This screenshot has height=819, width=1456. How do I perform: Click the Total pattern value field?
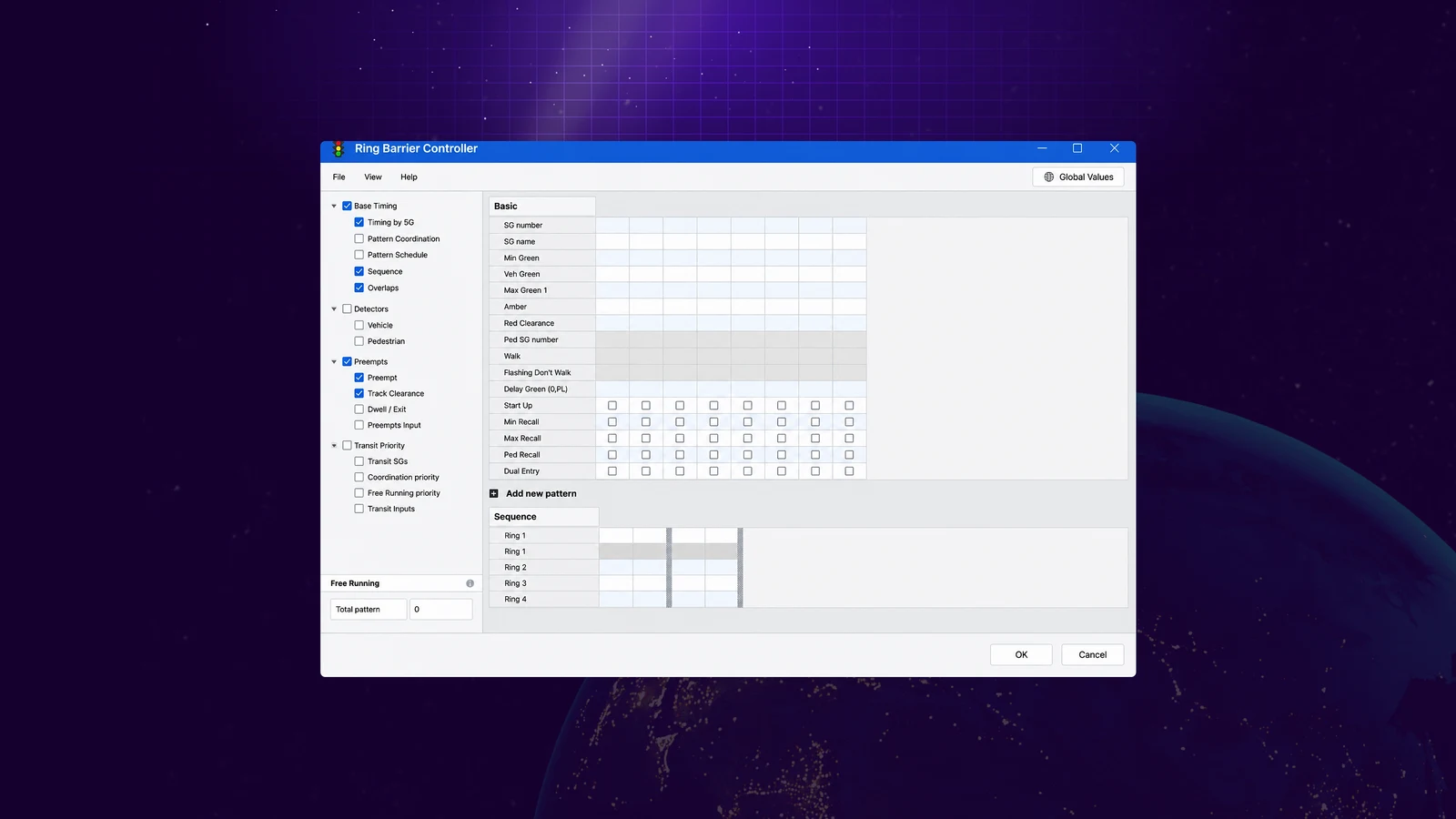pos(440,609)
